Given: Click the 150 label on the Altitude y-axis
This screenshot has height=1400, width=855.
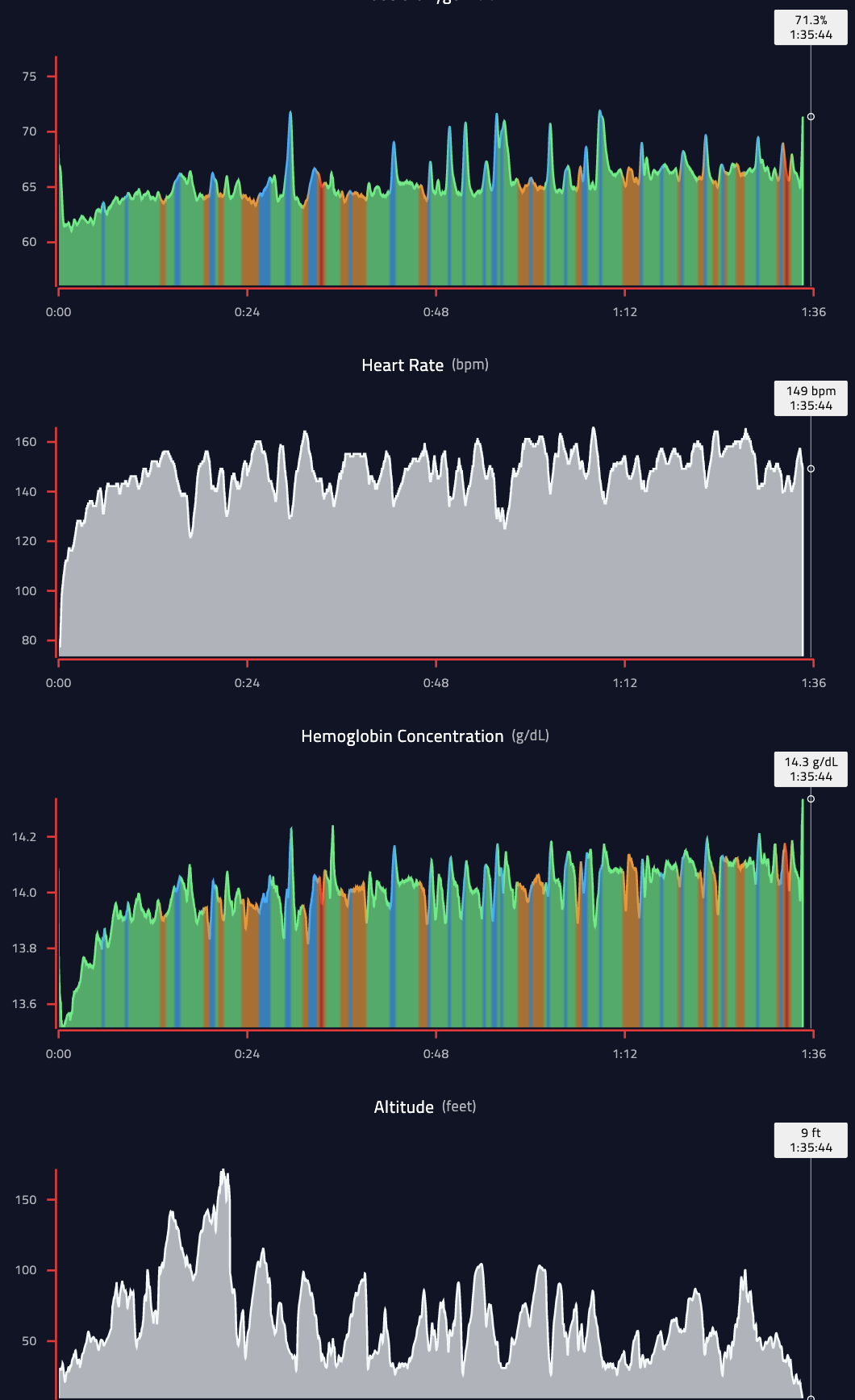Looking at the screenshot, I should [26, 1200].
